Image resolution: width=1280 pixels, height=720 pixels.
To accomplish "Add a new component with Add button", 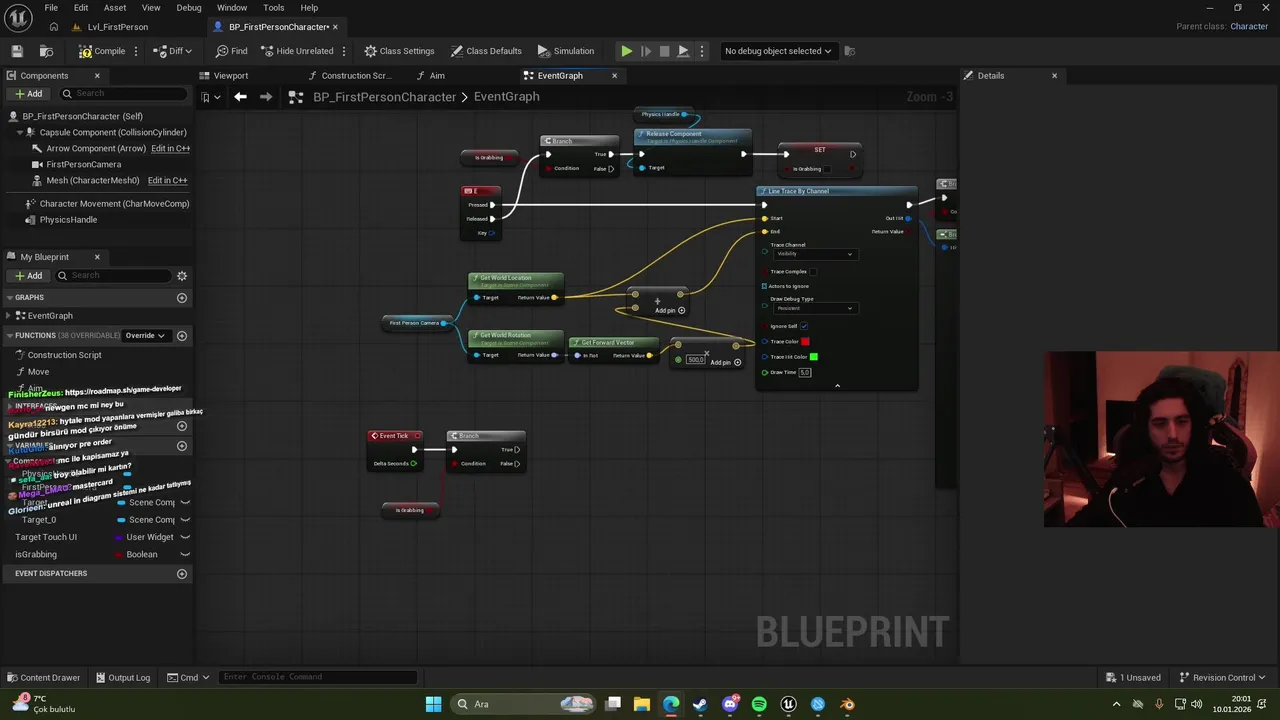I will coord(28,94).
